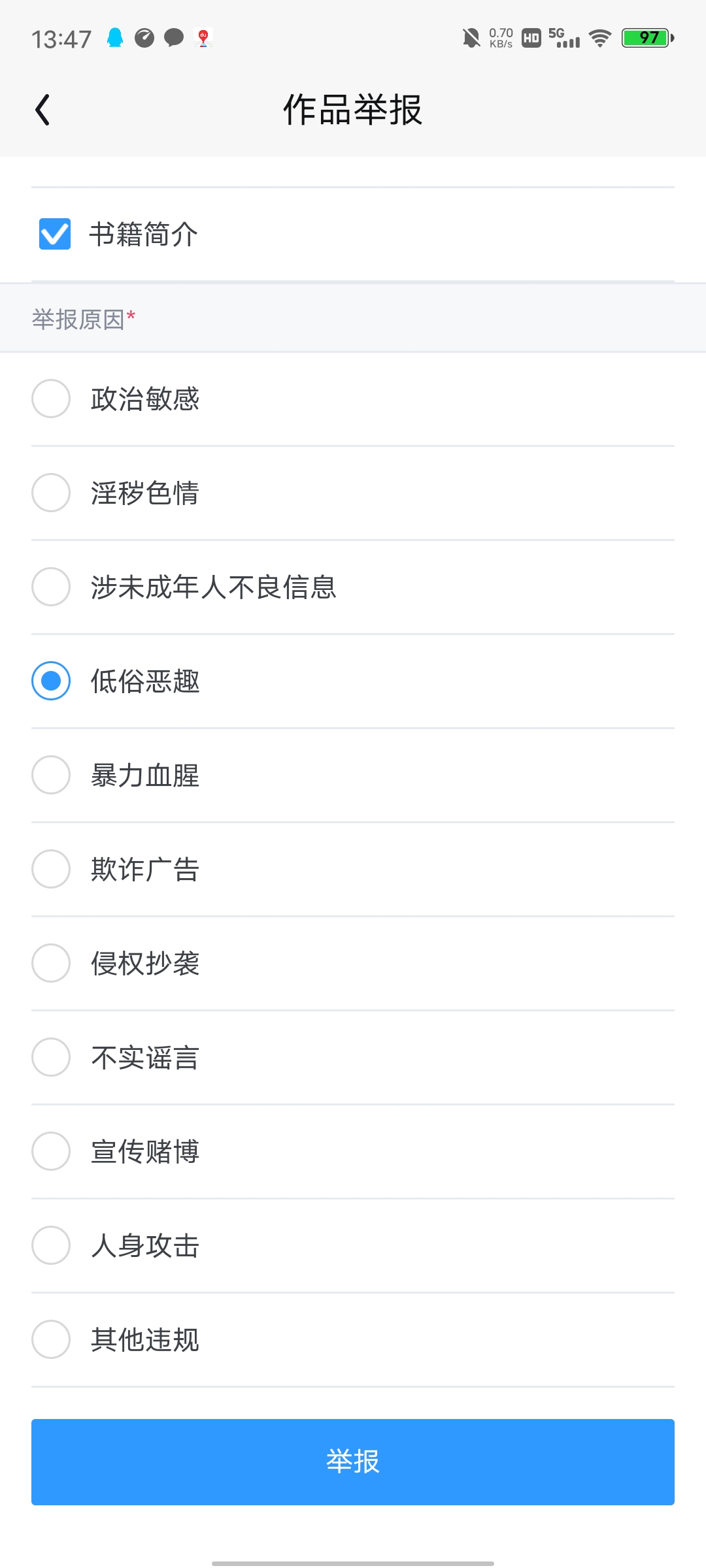This screenshot has width=706, height=1568.
Task: Pick the 暴力血腥 option
Action: click(x=51, y=775)
